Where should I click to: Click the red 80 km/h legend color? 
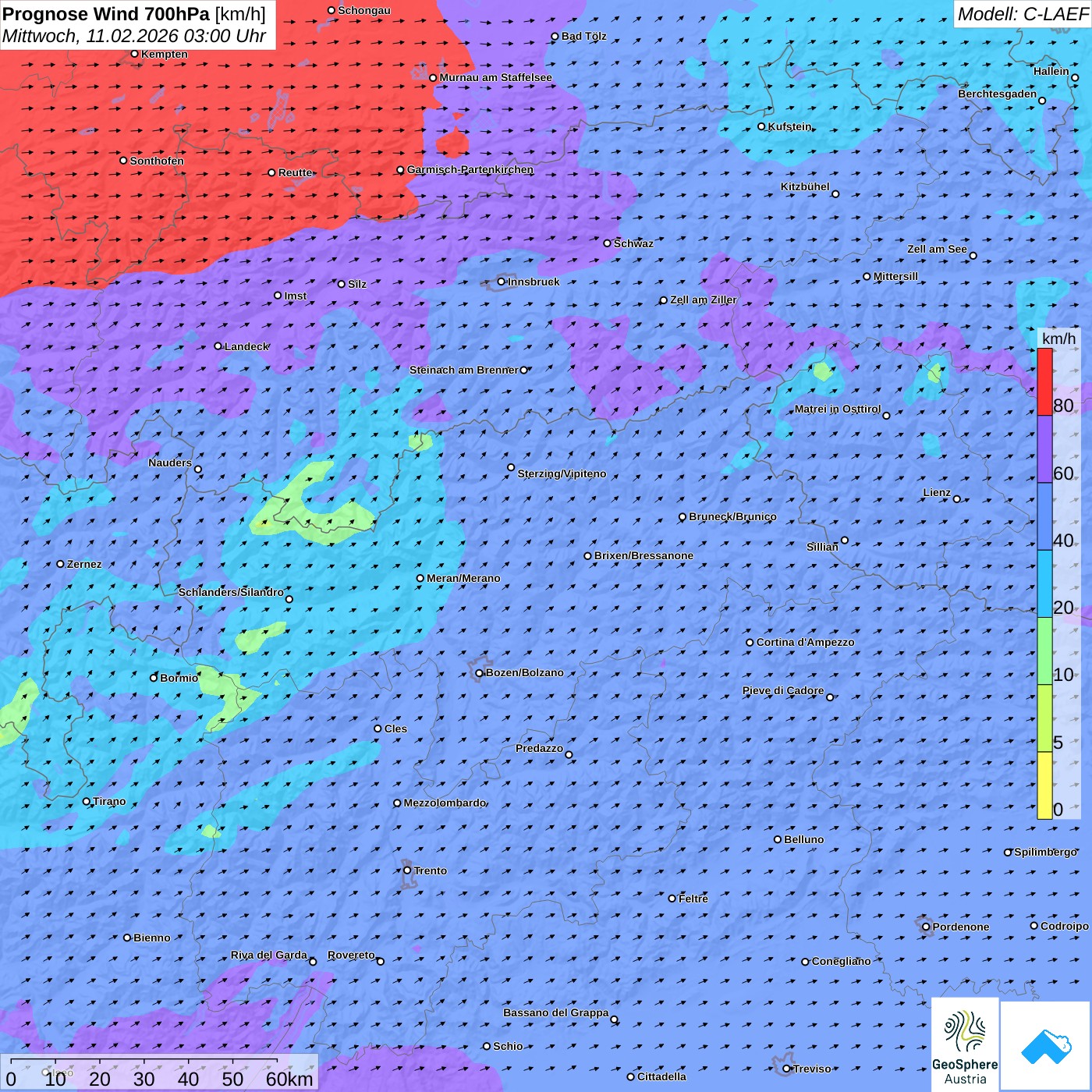[1044, 382]
